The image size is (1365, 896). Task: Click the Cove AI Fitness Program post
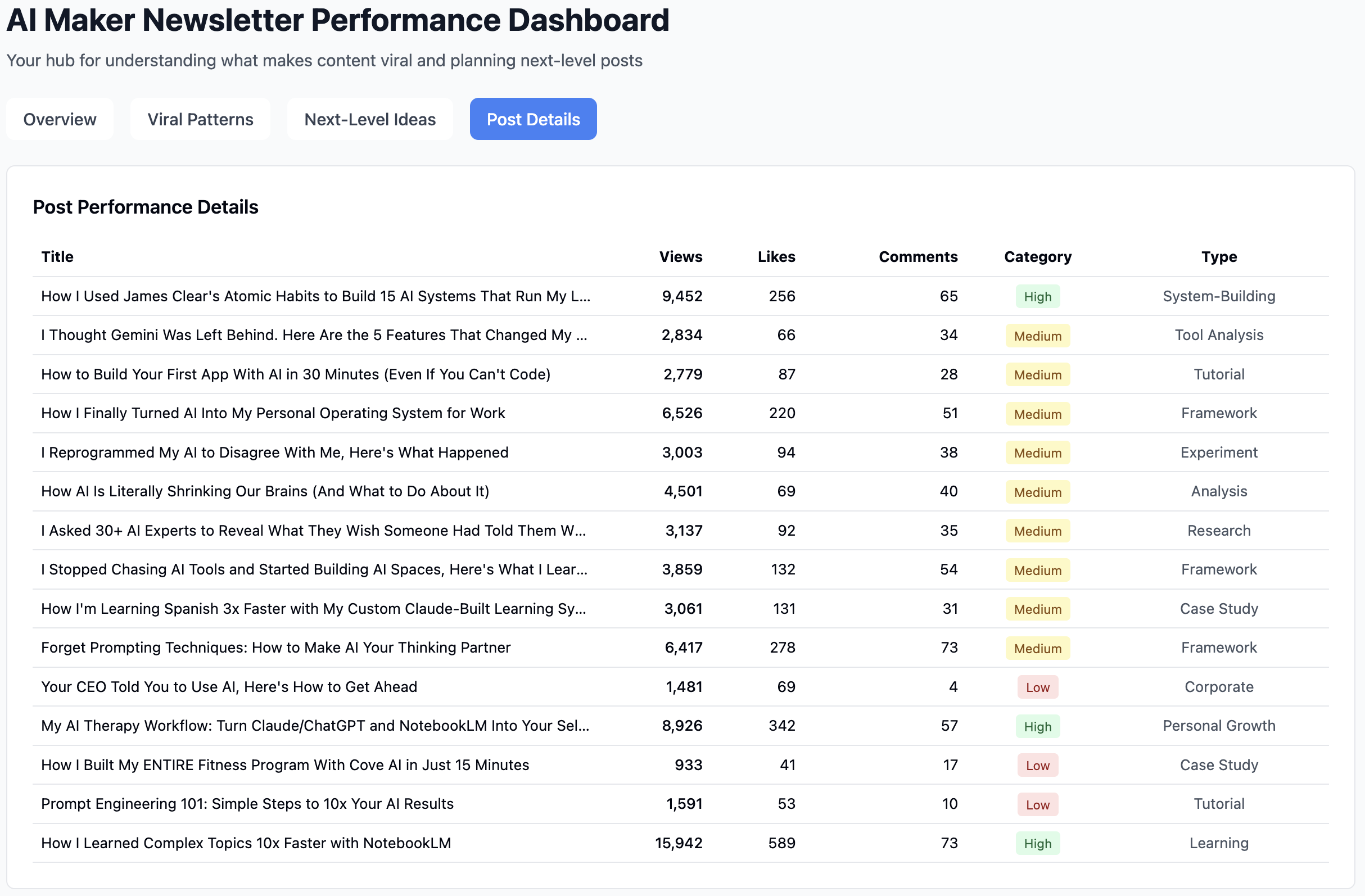(x=285, y=765)
